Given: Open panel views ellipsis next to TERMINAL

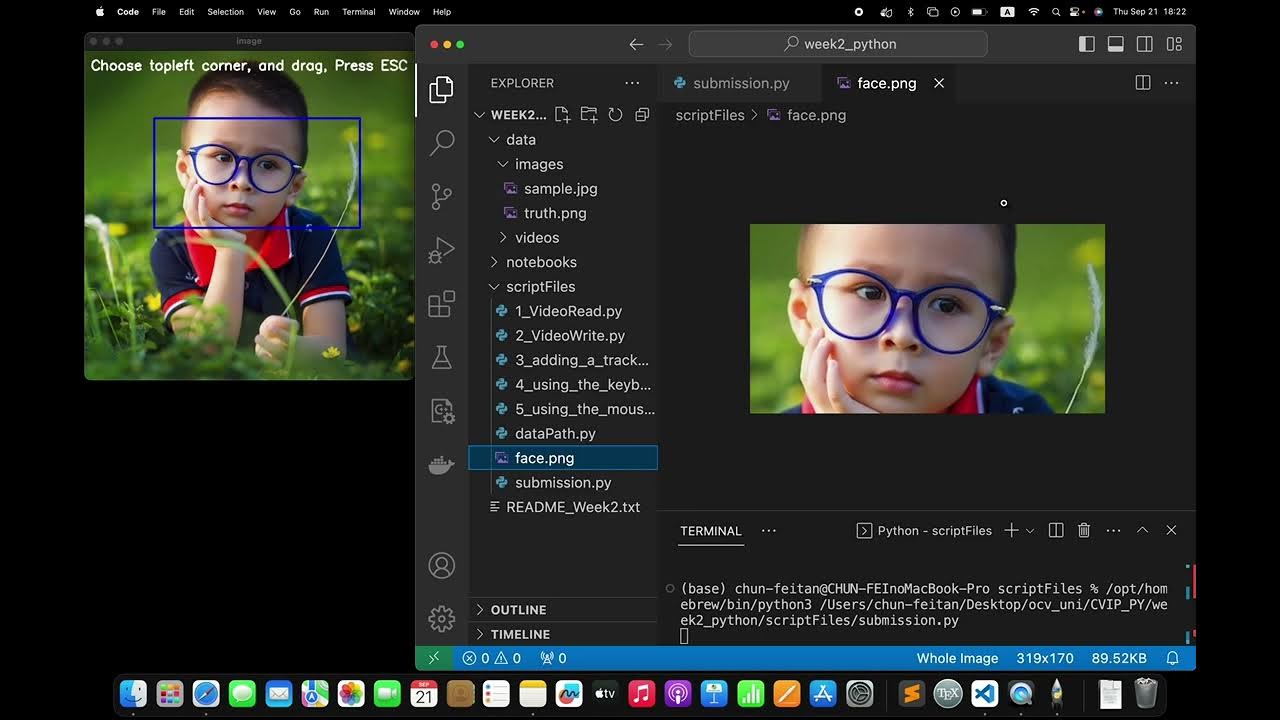Looking at the screenshot, I should tap(769, 530).
